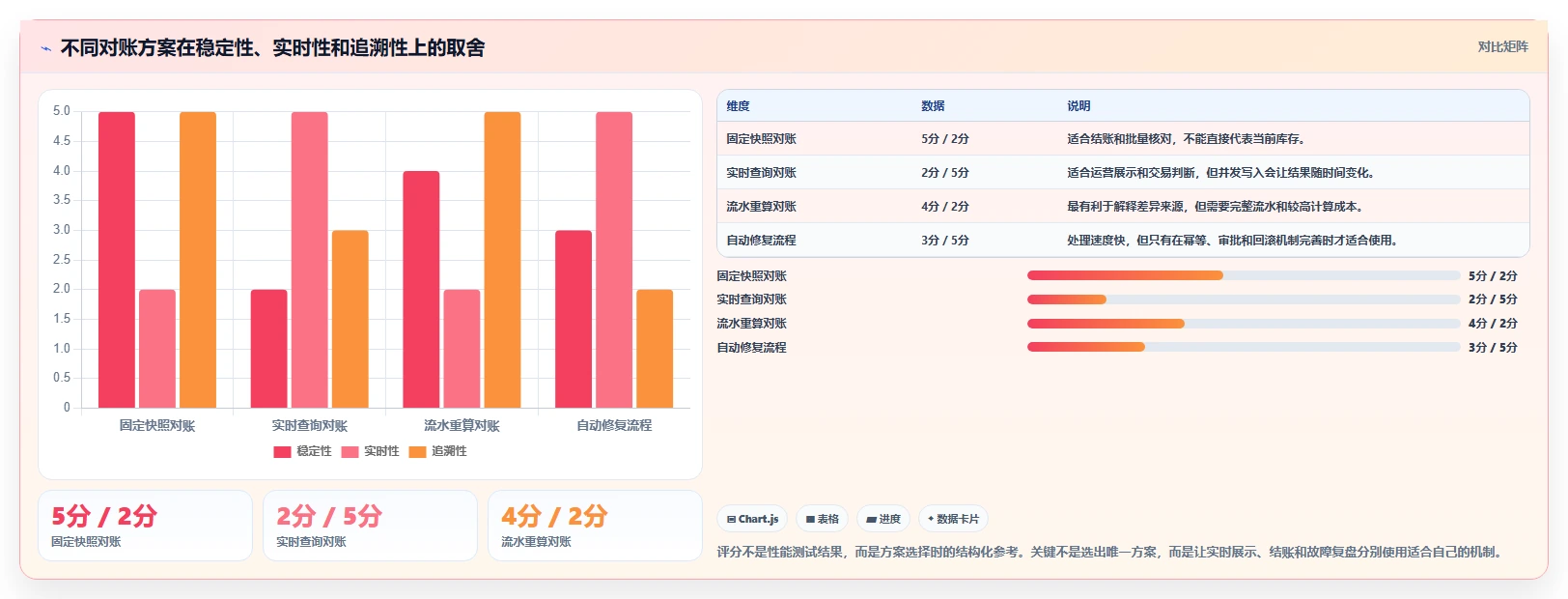The width and height of the screenshot is (1568, 599).
Task: Click the 实时查询对账 progress row label
Action: (x=752, y=299)
